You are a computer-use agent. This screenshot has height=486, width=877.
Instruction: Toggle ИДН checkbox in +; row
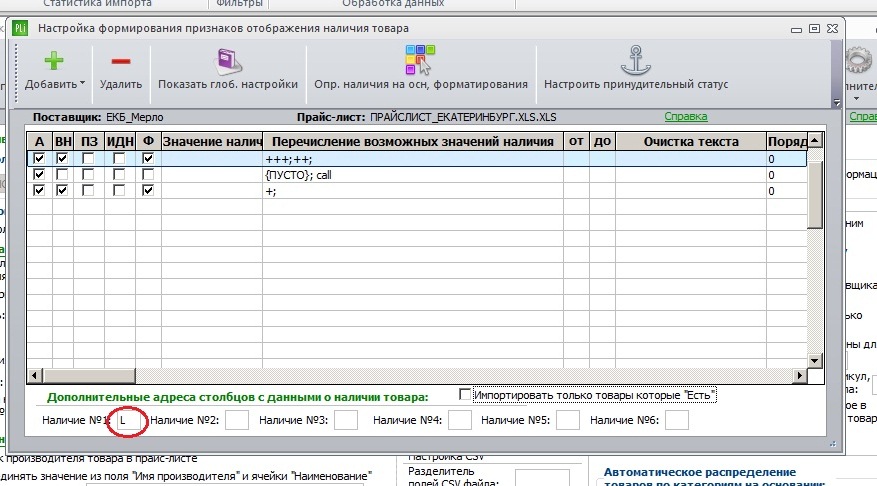[x=119, y=191]
